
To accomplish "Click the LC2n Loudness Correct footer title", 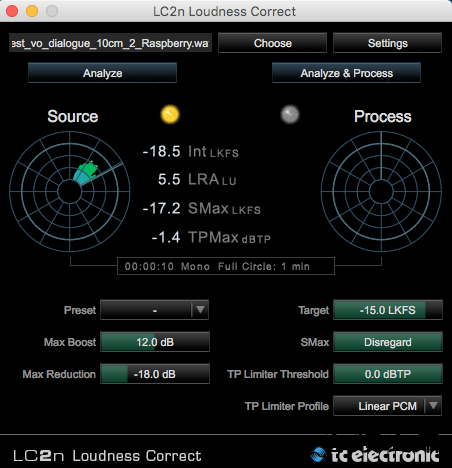I will 107,456.
